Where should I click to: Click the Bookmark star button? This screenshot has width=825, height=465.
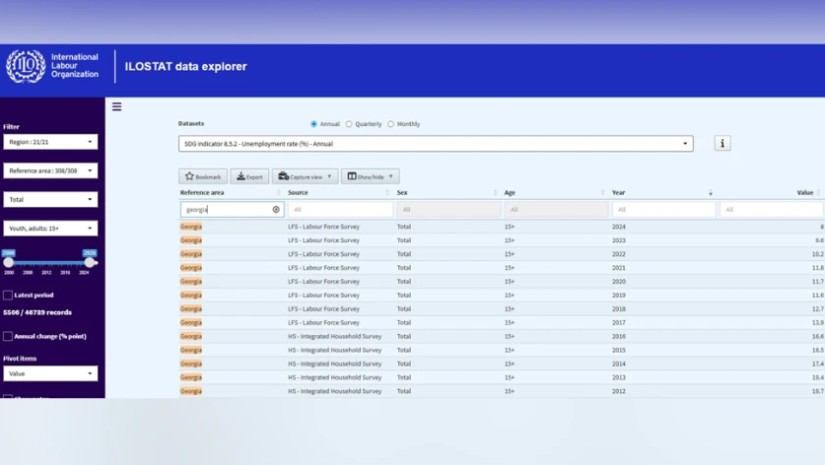(203, 176)
